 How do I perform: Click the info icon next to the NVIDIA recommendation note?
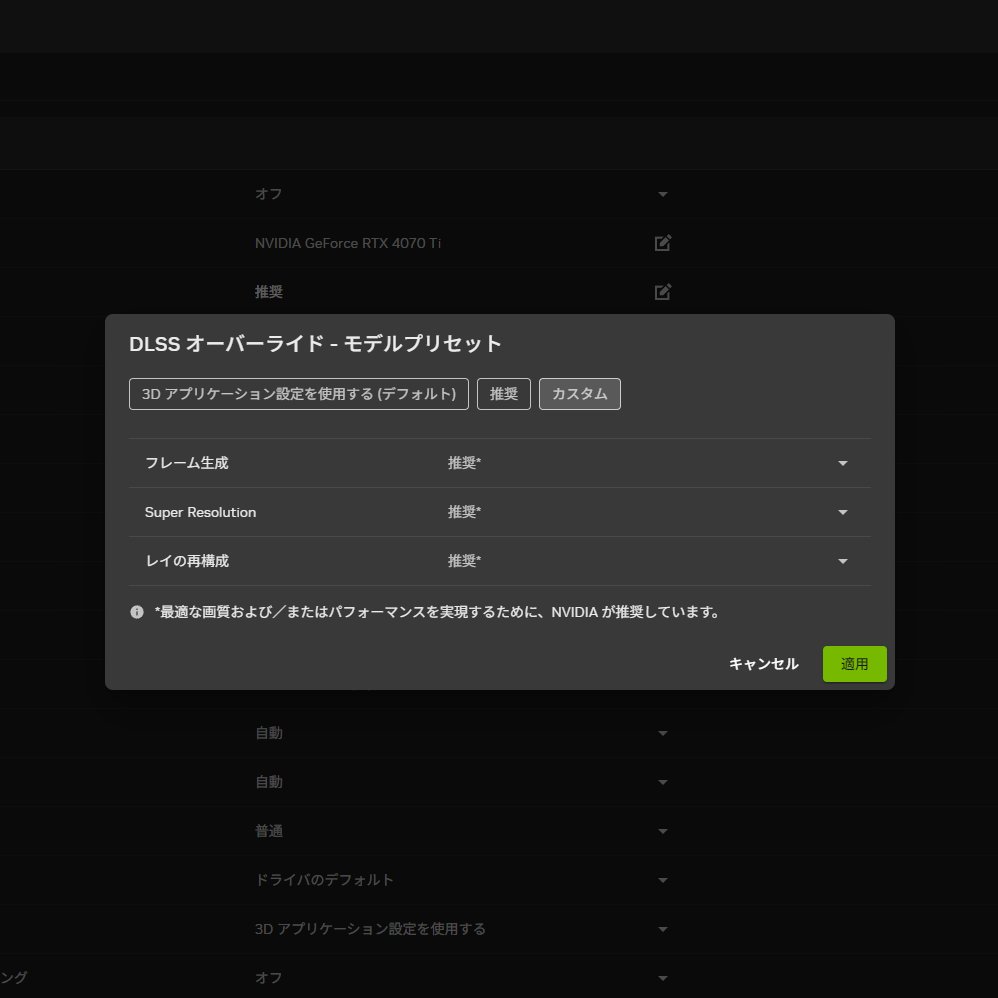[137, 611]
